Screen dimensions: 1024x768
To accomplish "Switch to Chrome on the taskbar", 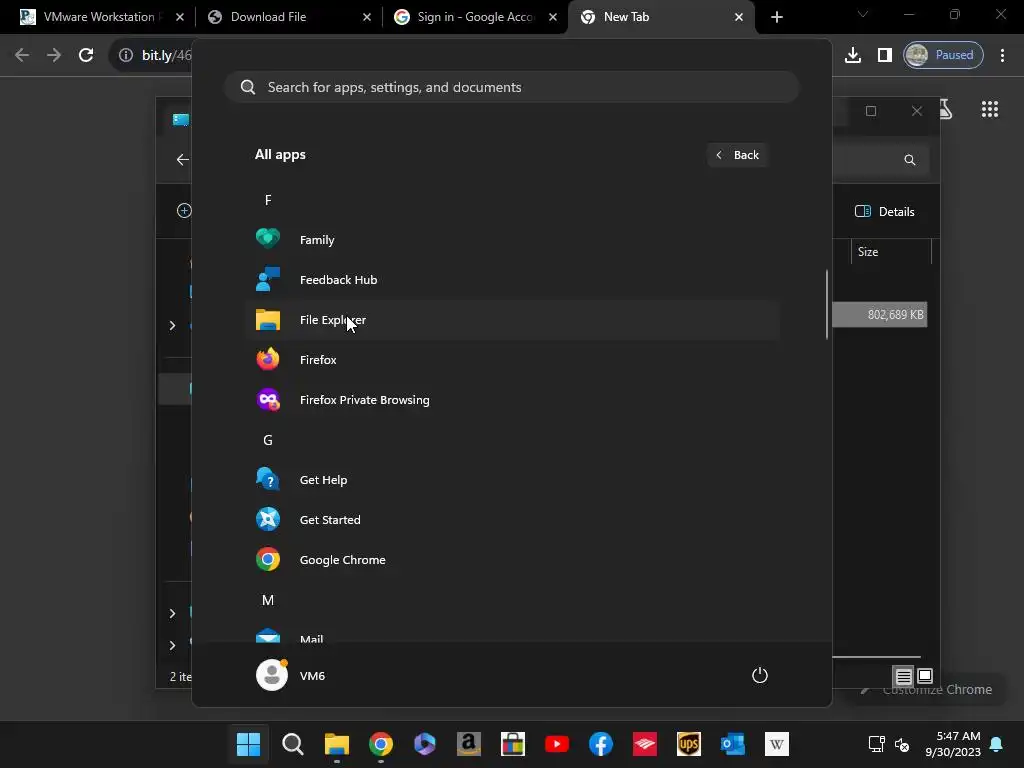I will [381, 744].
